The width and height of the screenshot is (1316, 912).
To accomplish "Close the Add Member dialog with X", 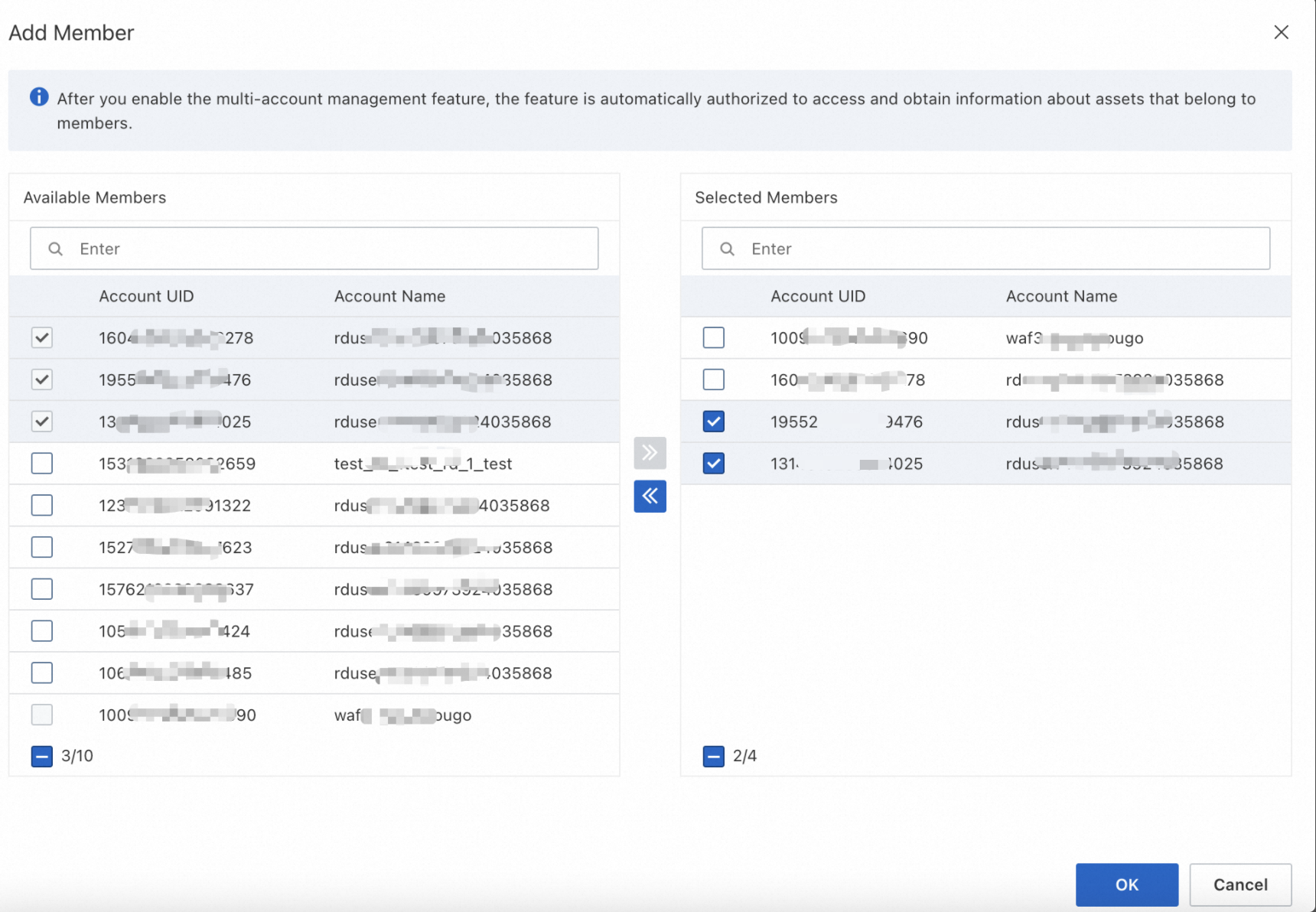I will [x=1281, y=32].
